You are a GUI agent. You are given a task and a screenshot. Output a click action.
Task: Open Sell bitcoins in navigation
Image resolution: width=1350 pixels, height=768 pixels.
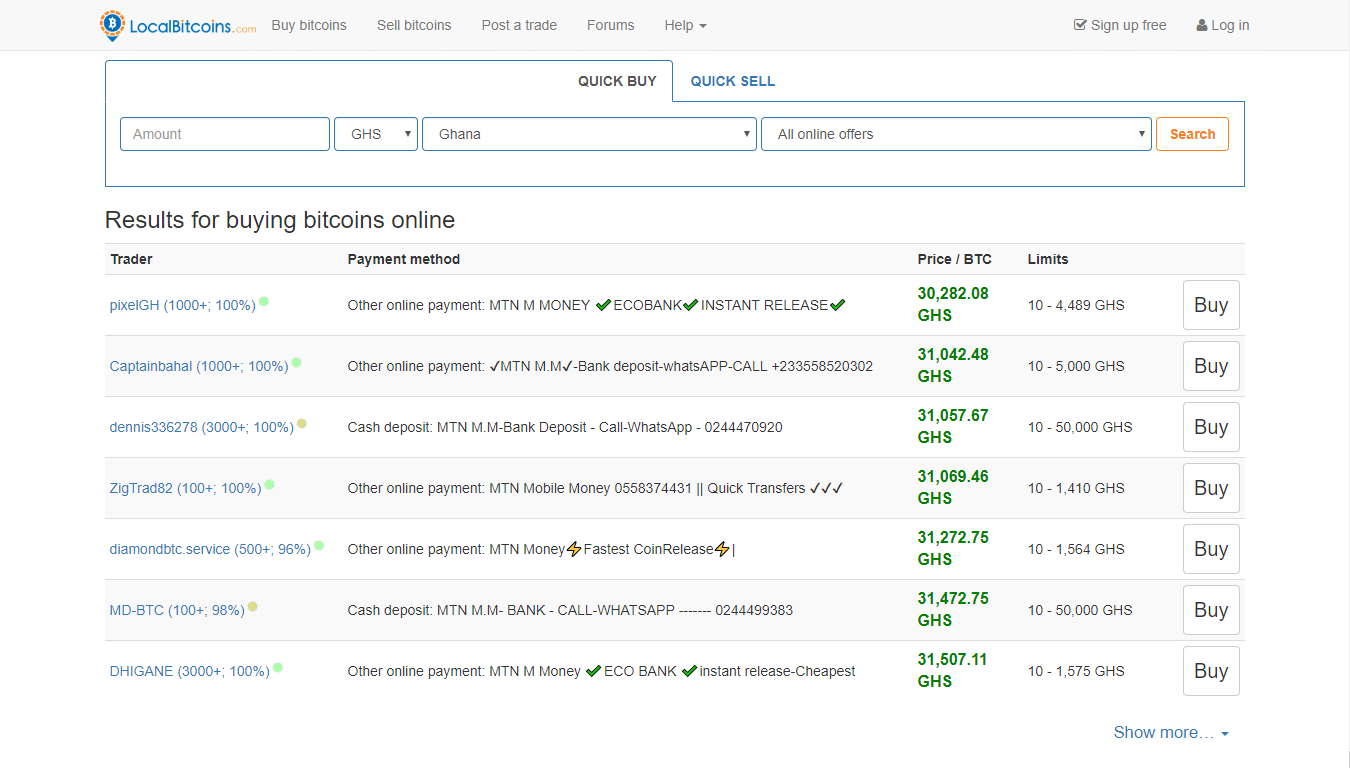(414, 25)
